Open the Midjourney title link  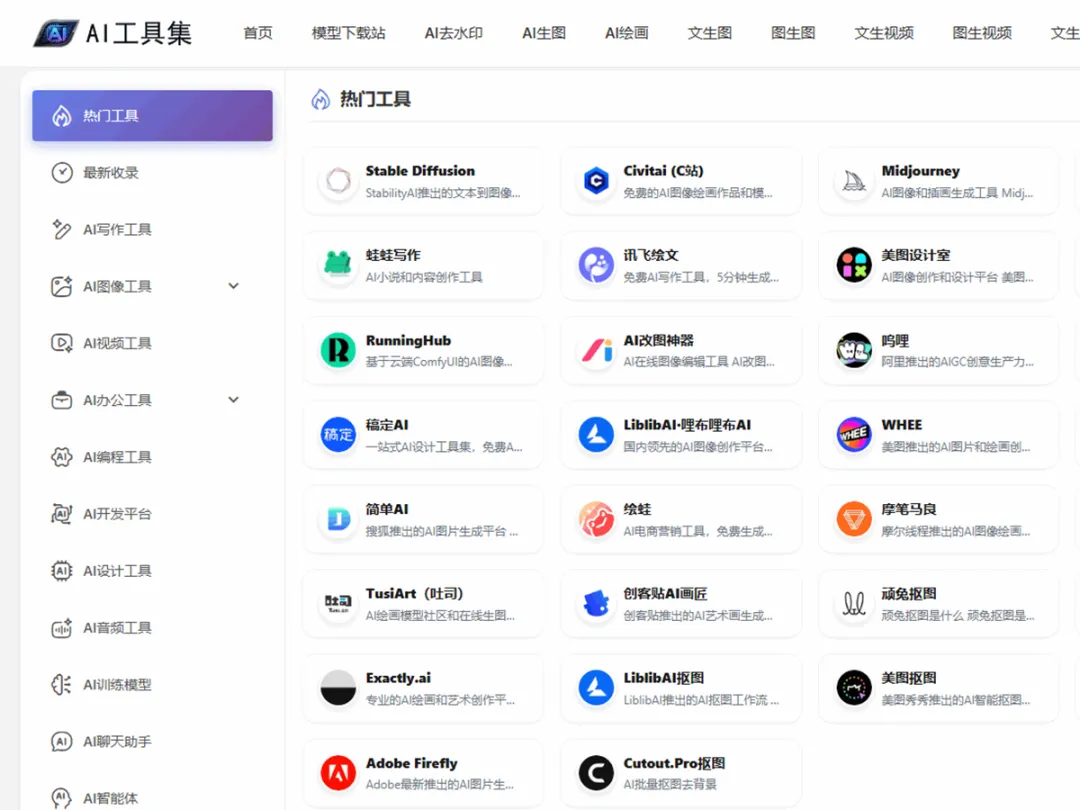point(920,171)
